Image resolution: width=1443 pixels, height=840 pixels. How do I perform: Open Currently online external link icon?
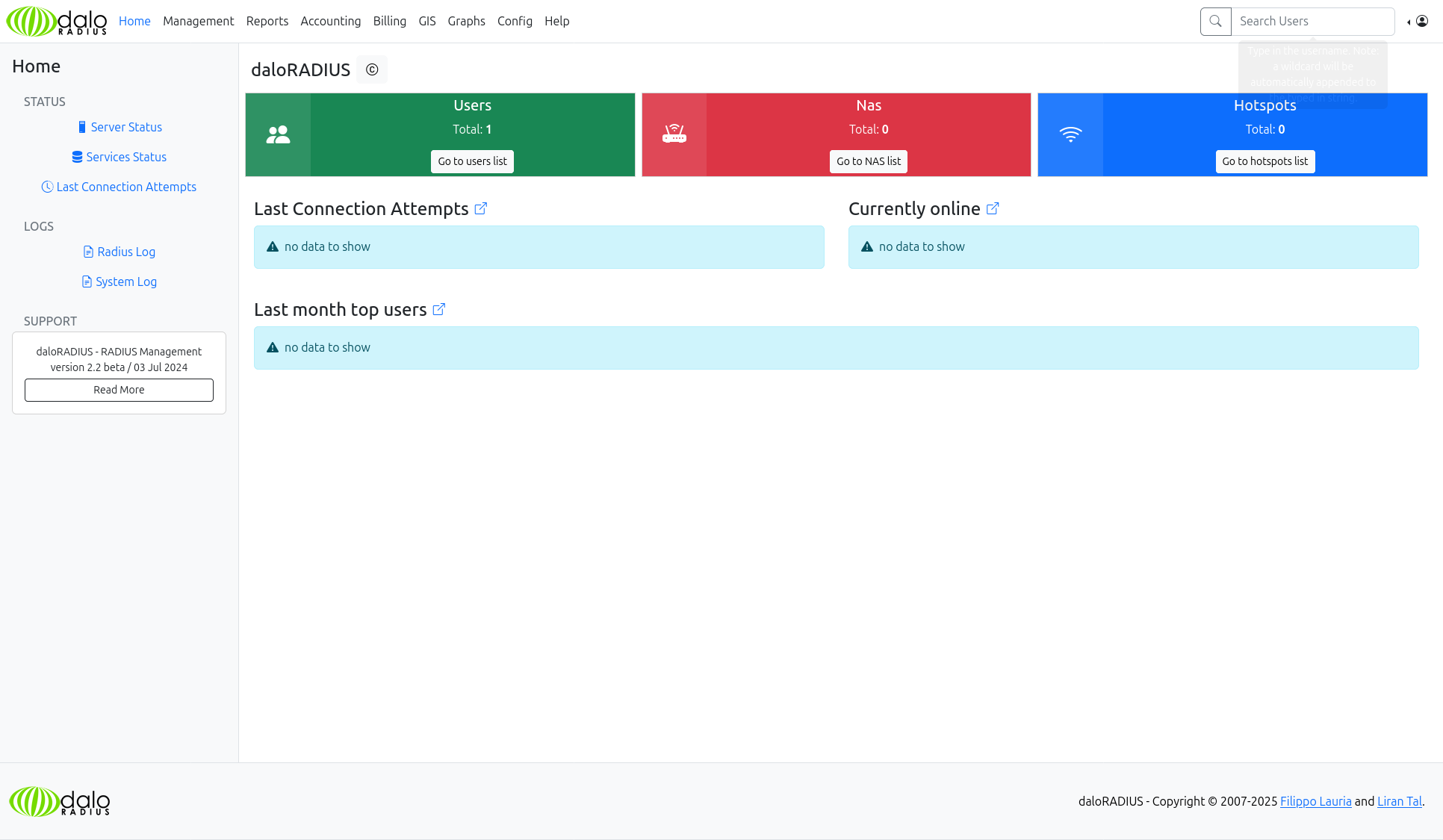(993, 209)
